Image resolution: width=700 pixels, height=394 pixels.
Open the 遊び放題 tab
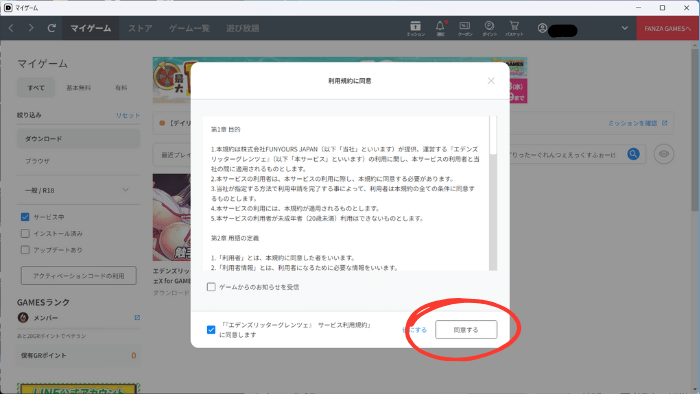point(242,28)
